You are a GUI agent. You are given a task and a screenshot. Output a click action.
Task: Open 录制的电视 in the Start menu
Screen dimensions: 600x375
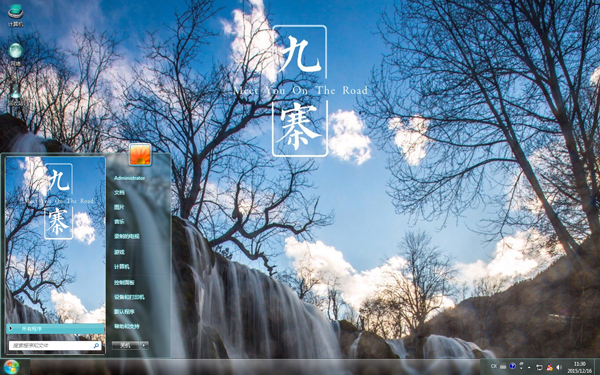click(x=126, y=236)
